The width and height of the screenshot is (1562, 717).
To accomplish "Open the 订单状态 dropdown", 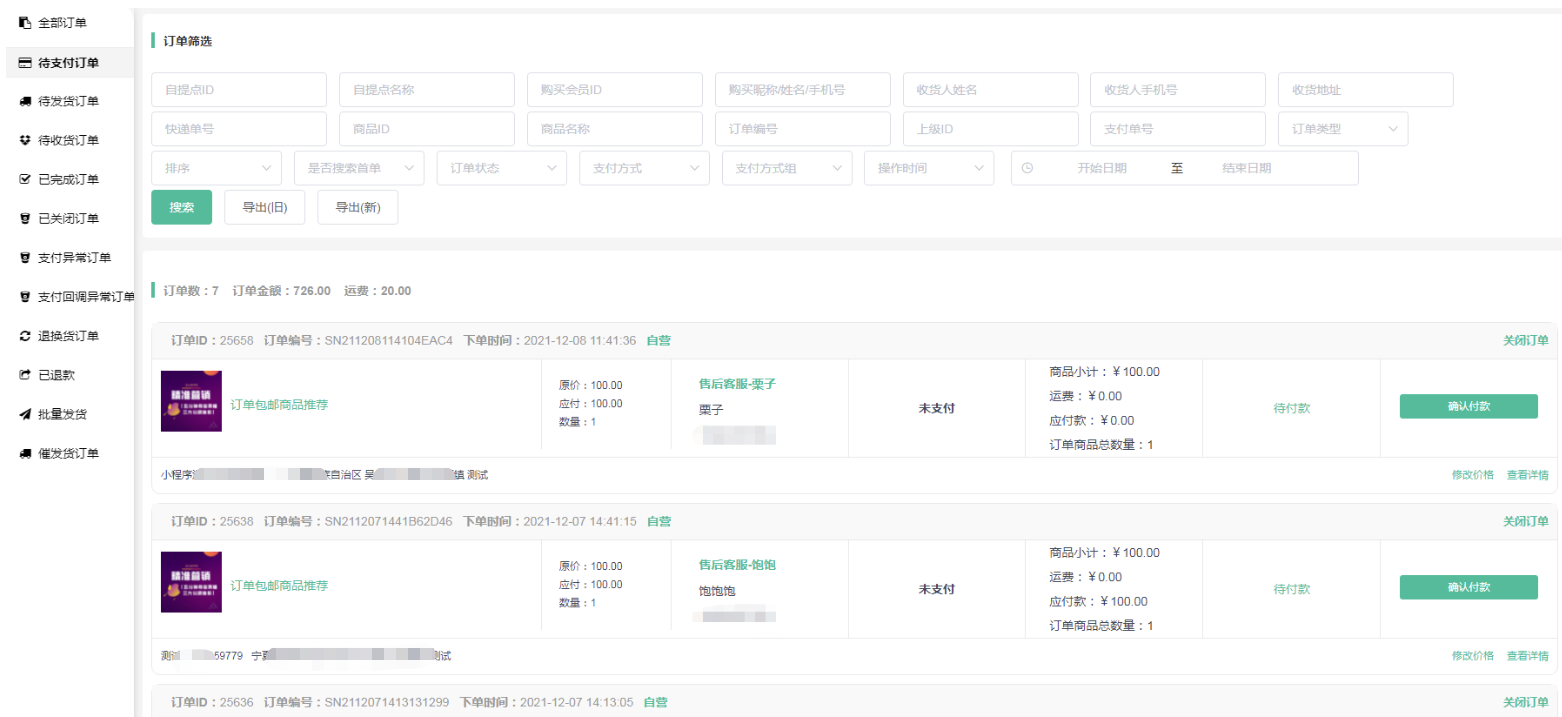I will [501, 168].
